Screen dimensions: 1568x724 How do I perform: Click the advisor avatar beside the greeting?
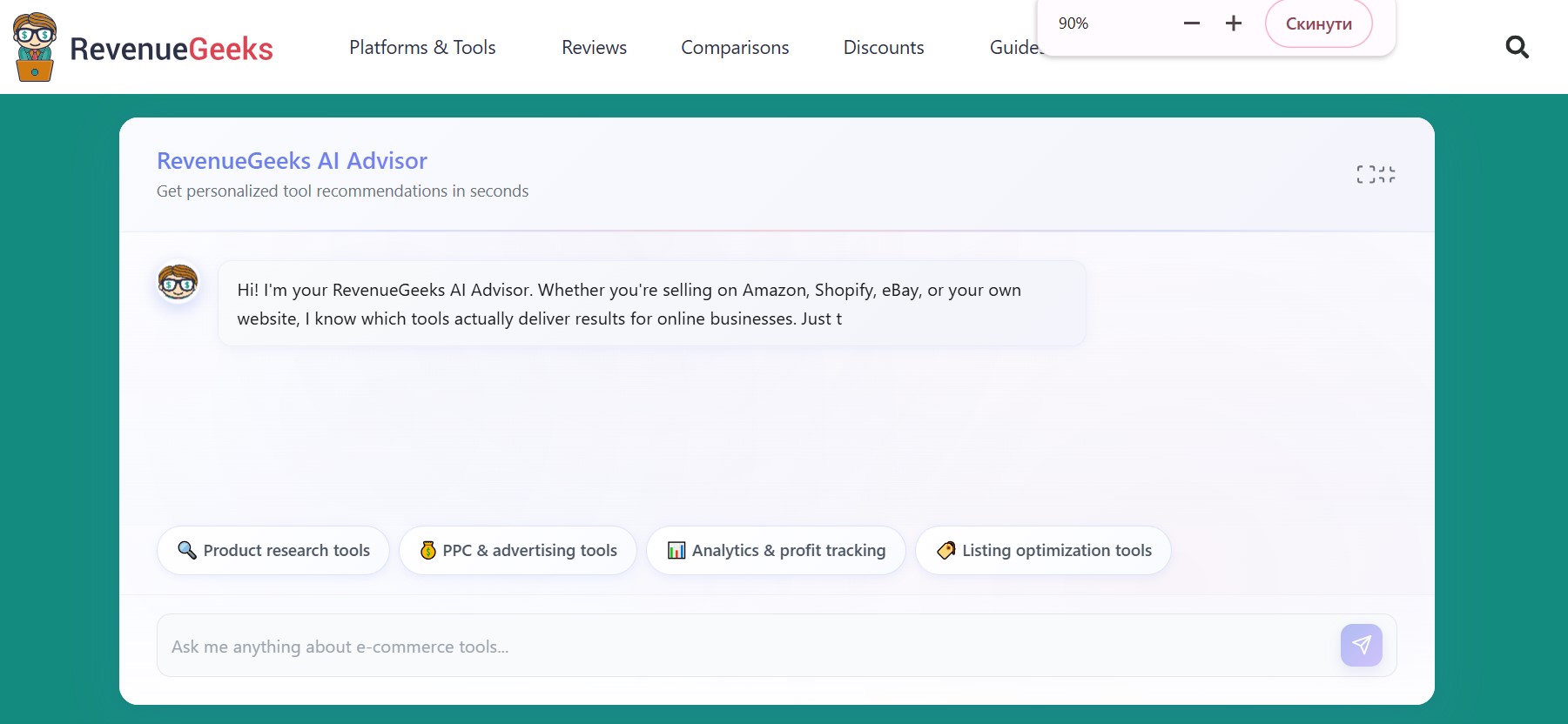tap(178, 283)
